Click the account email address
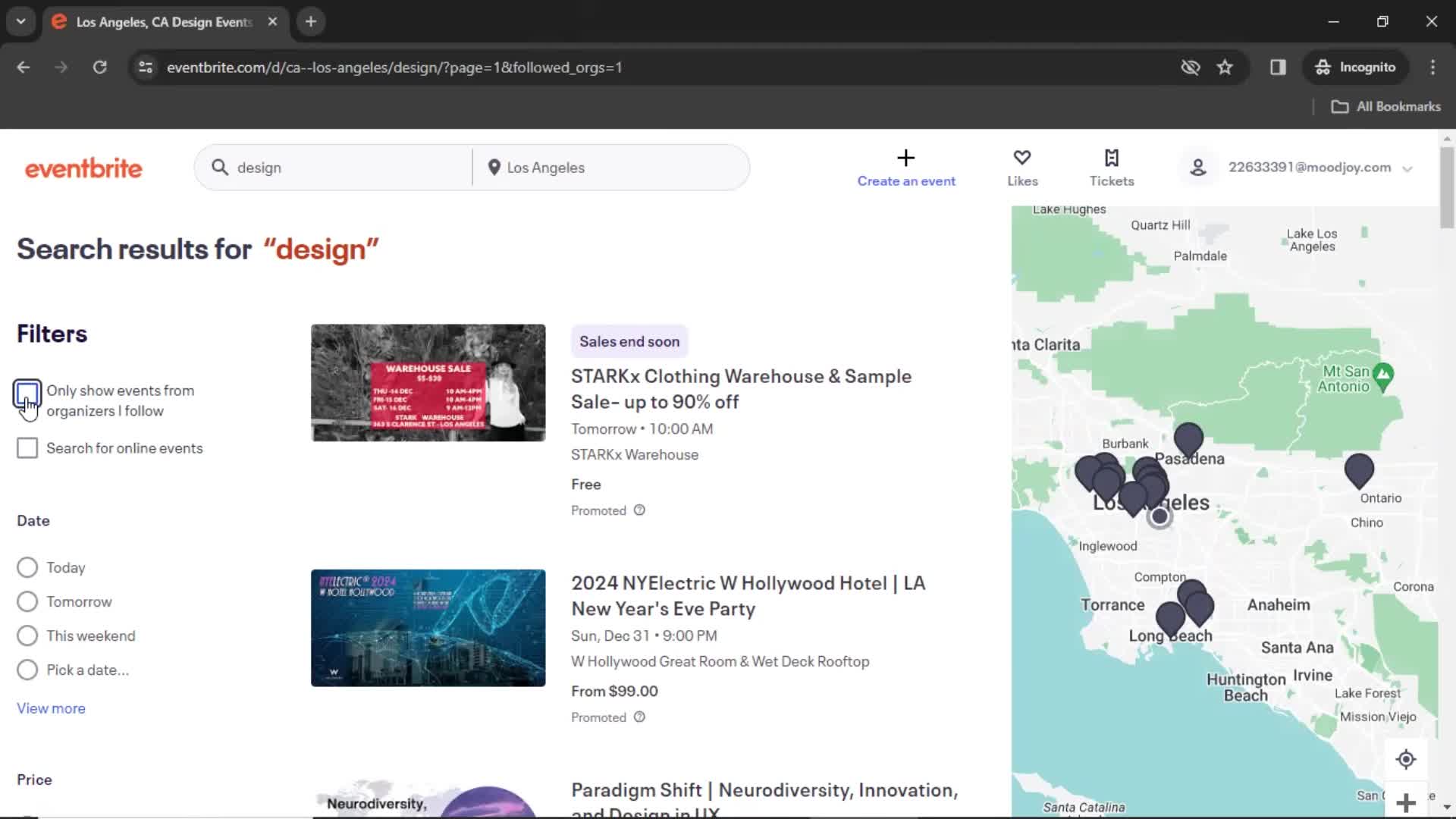 (x=1310, y=168)
